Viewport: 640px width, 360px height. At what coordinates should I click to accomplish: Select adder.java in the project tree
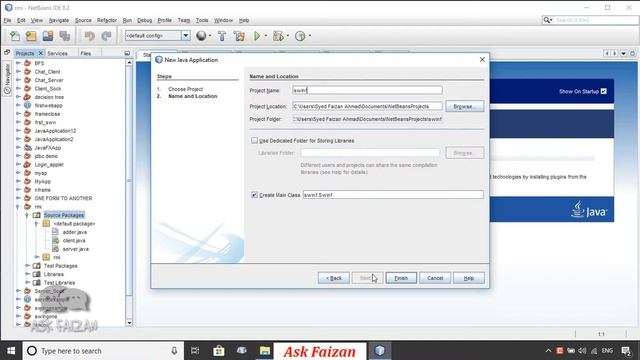(x=74, y=232)
